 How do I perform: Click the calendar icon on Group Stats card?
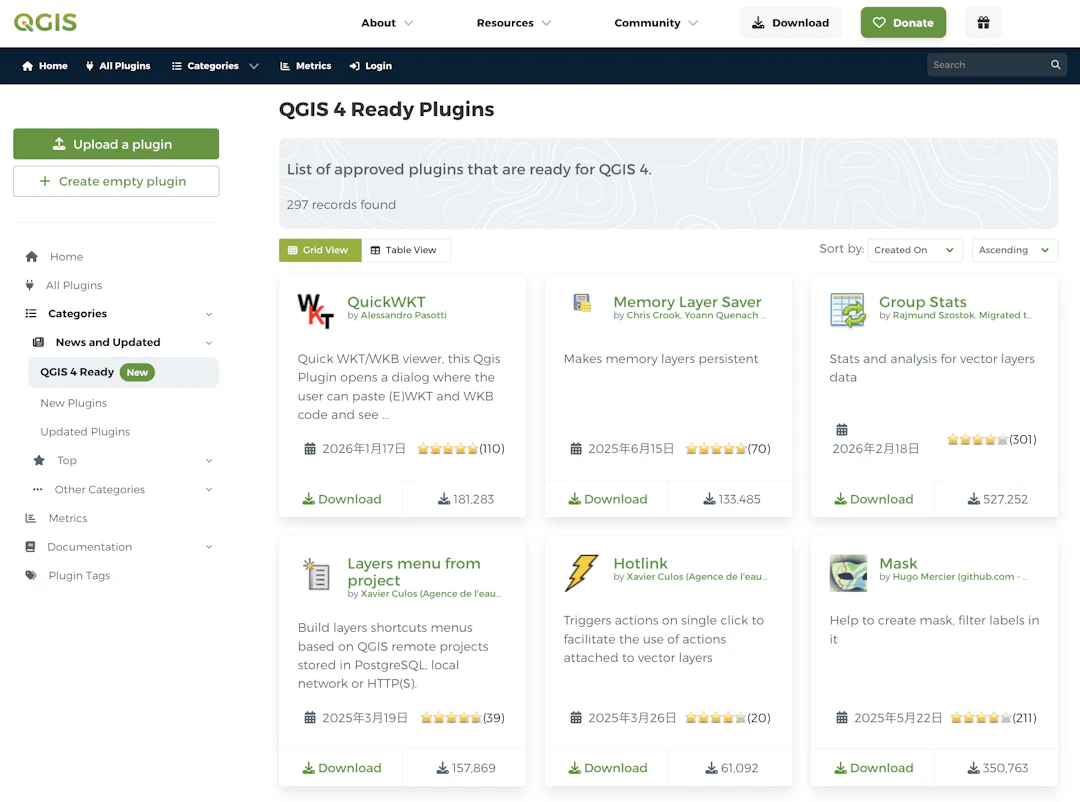pyautogui.click(x=842, y=430)
